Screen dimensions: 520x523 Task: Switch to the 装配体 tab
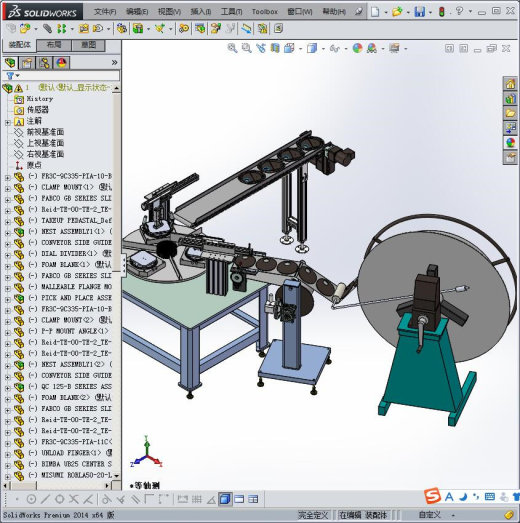tap(19, 44)
